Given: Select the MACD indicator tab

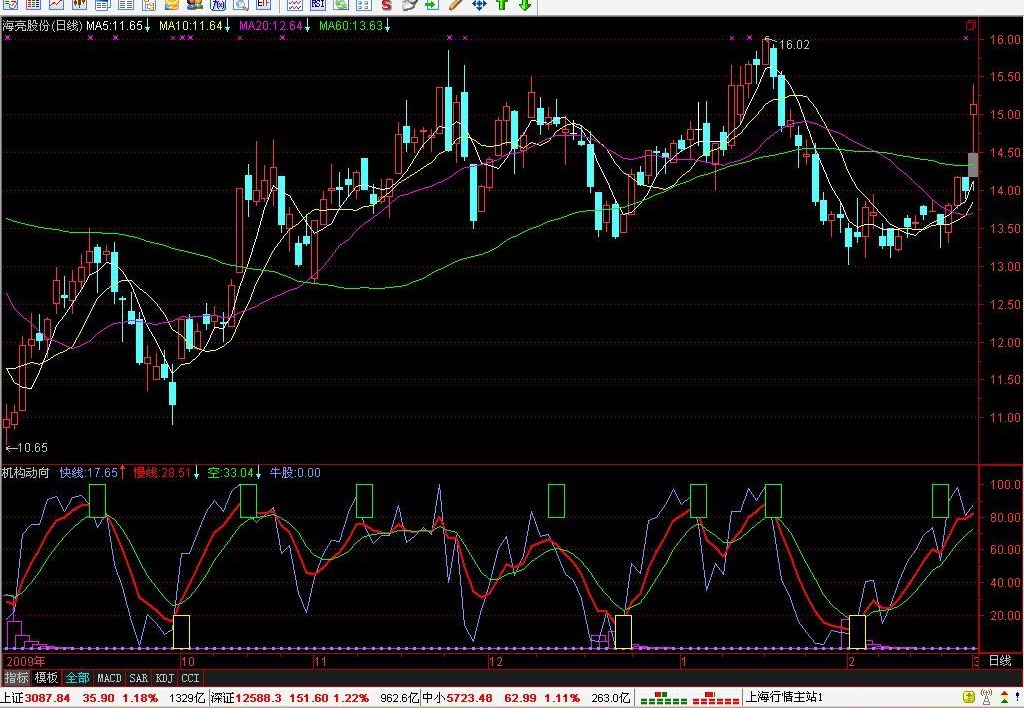Looking at the screenshot, I should [109, 678].
